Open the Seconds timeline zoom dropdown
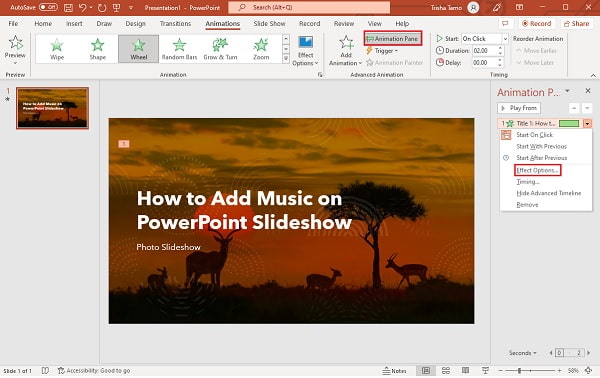This screenshot has height=378, width=600. click(x=522, y=353)
